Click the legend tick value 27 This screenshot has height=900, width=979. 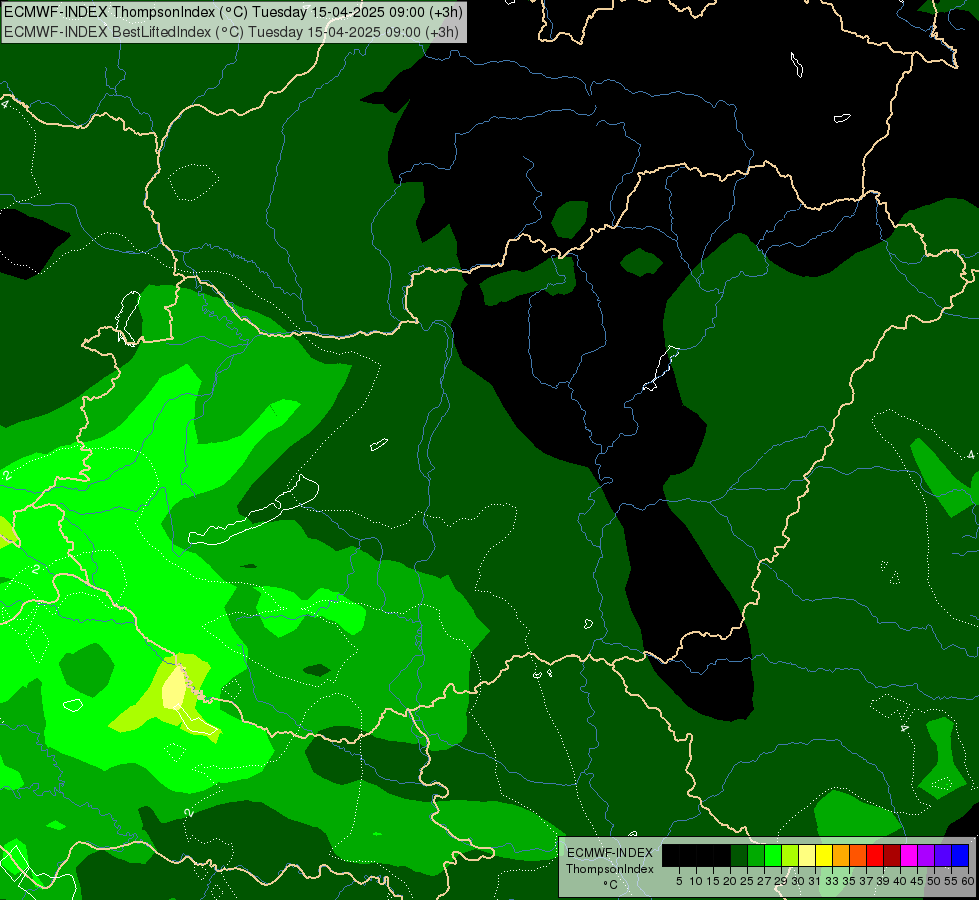tap(764, 881)
